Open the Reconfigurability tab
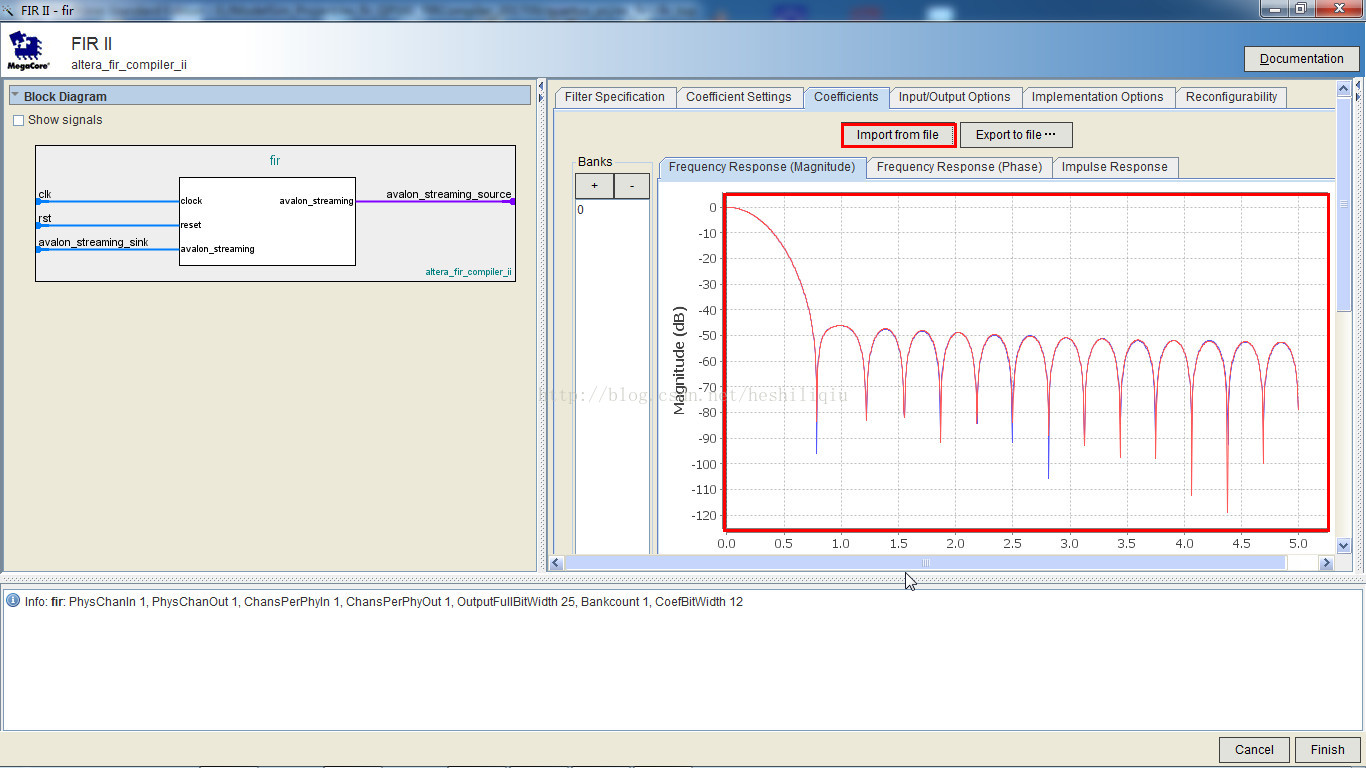The image size is (1366, 768). (x=1231, y=97)
